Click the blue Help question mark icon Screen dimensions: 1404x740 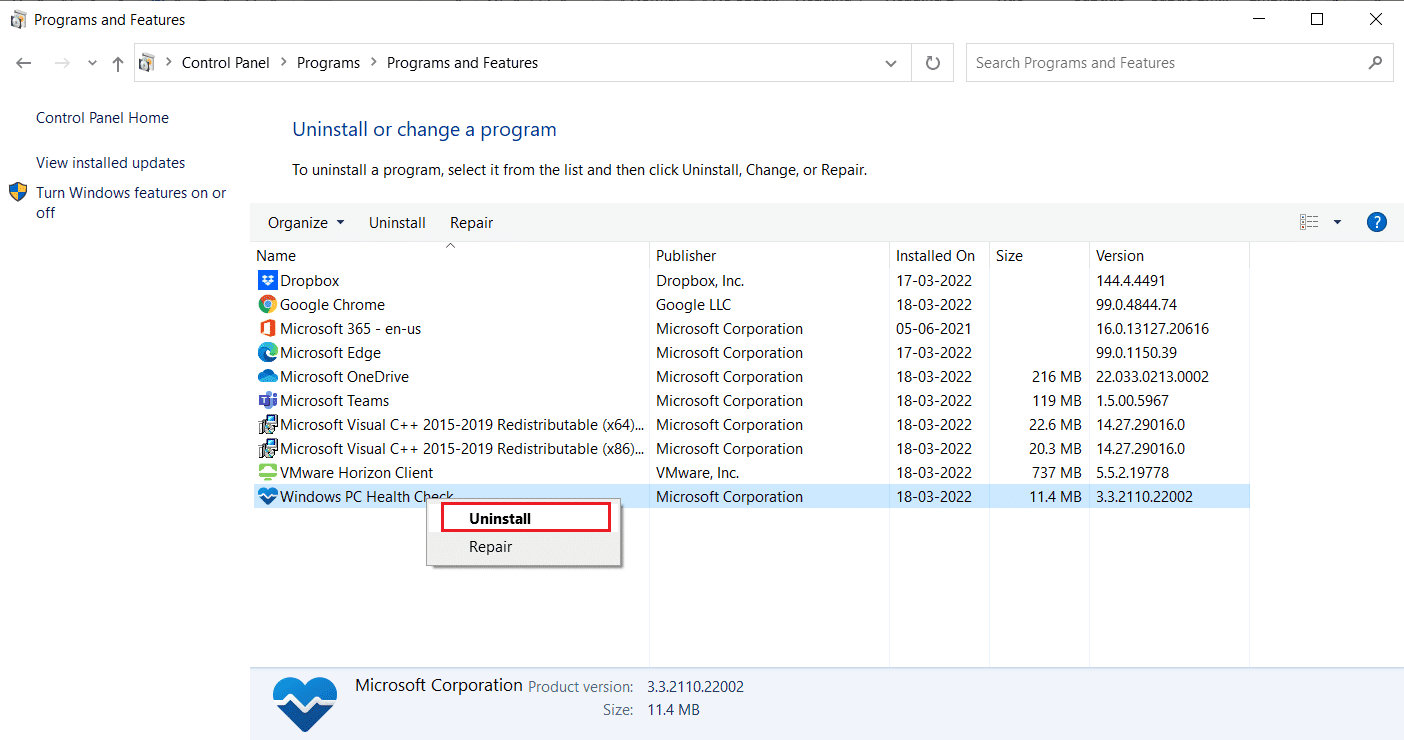pos(1376,222)
